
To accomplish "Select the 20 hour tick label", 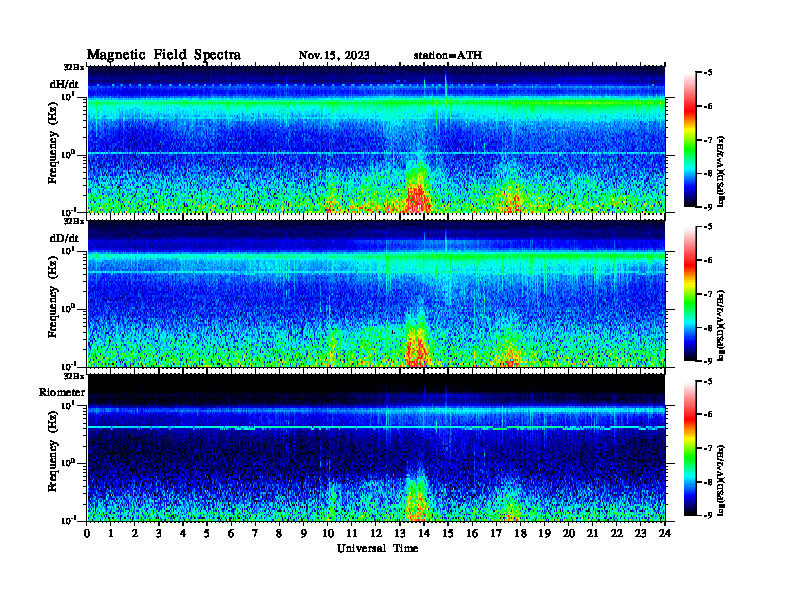I will pyautogui.click(x=569, y=534).
